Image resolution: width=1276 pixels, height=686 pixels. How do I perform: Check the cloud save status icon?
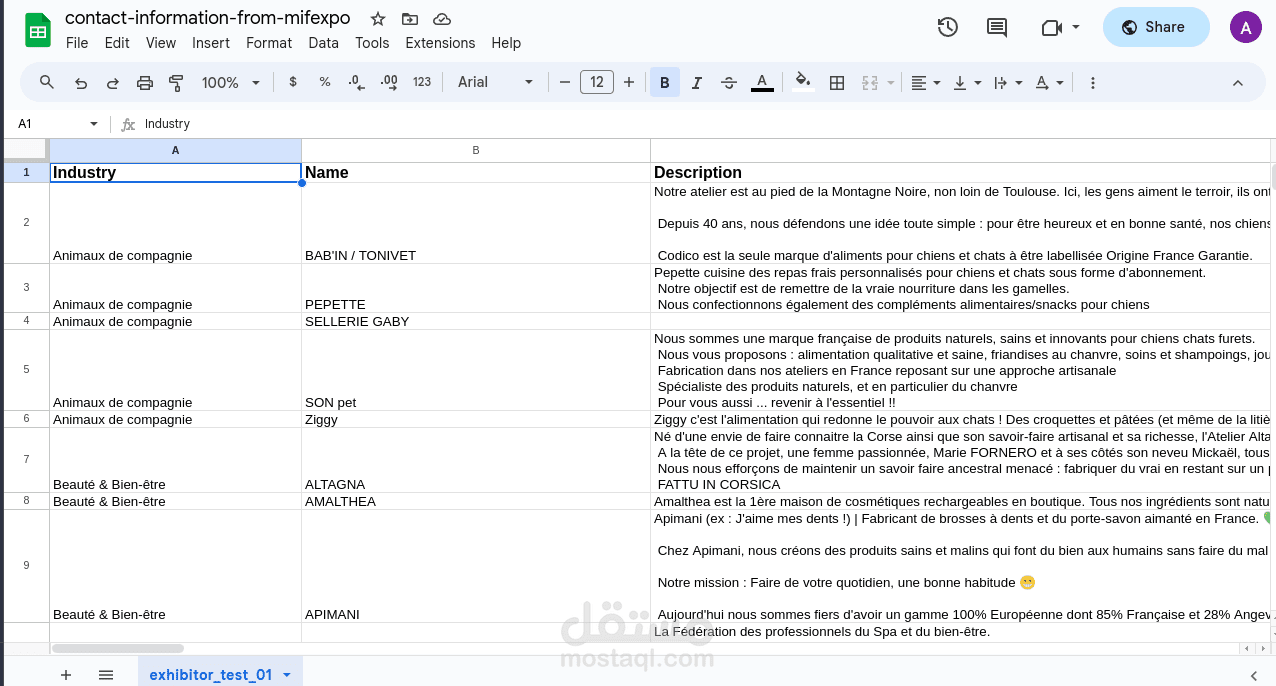tap(442, 19)
